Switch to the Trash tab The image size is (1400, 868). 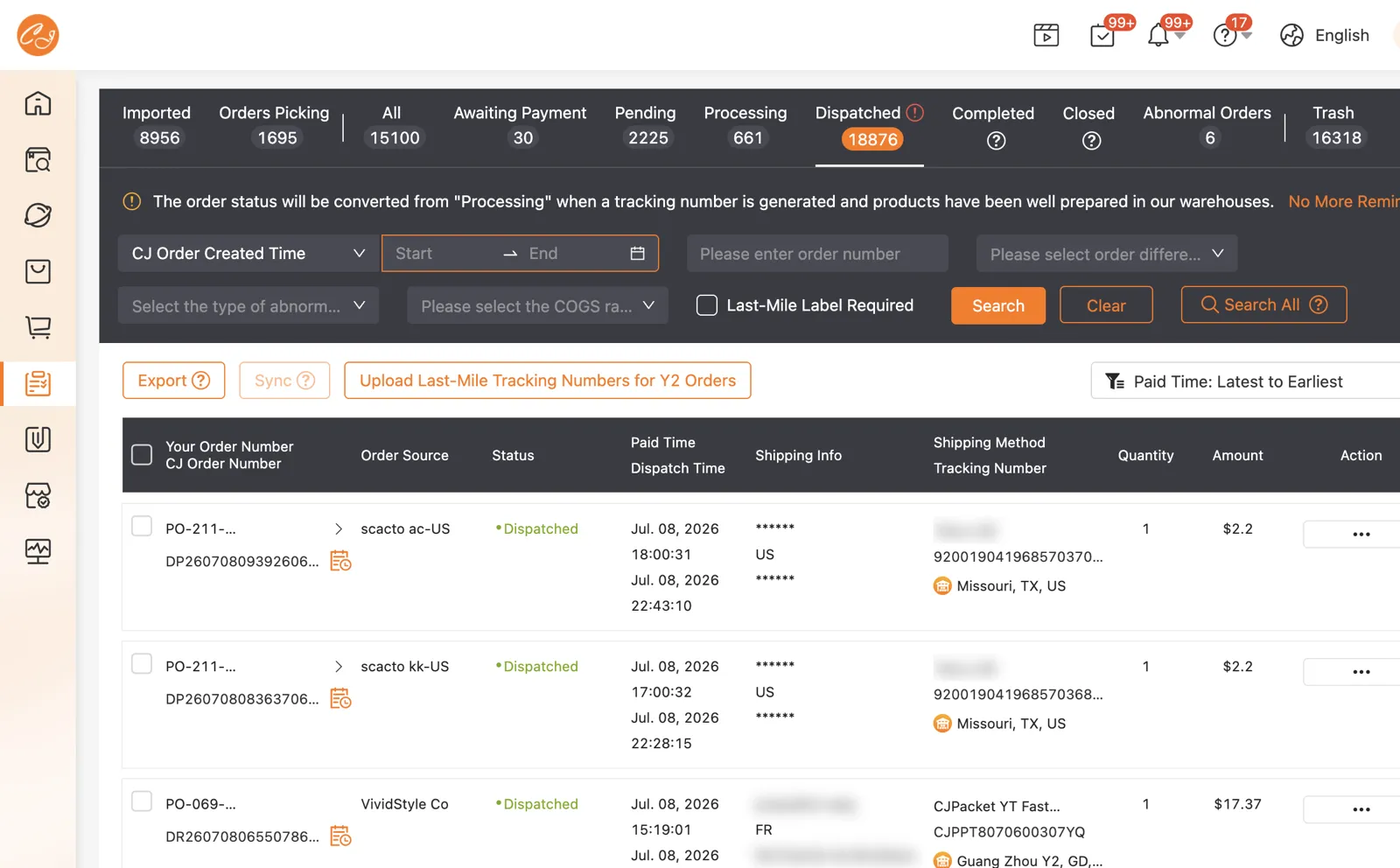[x=1334, y=125]
